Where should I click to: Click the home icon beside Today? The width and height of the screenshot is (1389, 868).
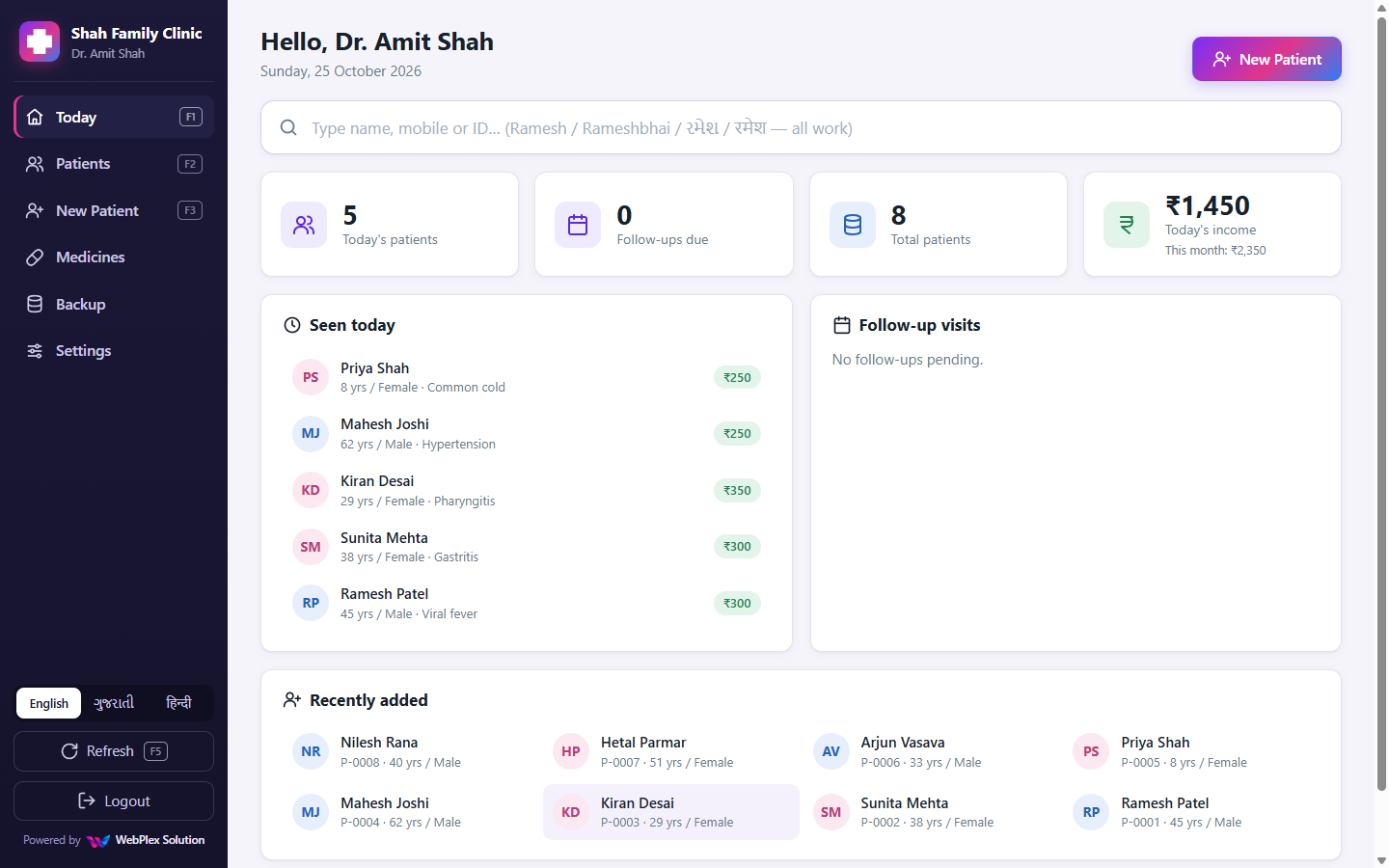[35, 117]
